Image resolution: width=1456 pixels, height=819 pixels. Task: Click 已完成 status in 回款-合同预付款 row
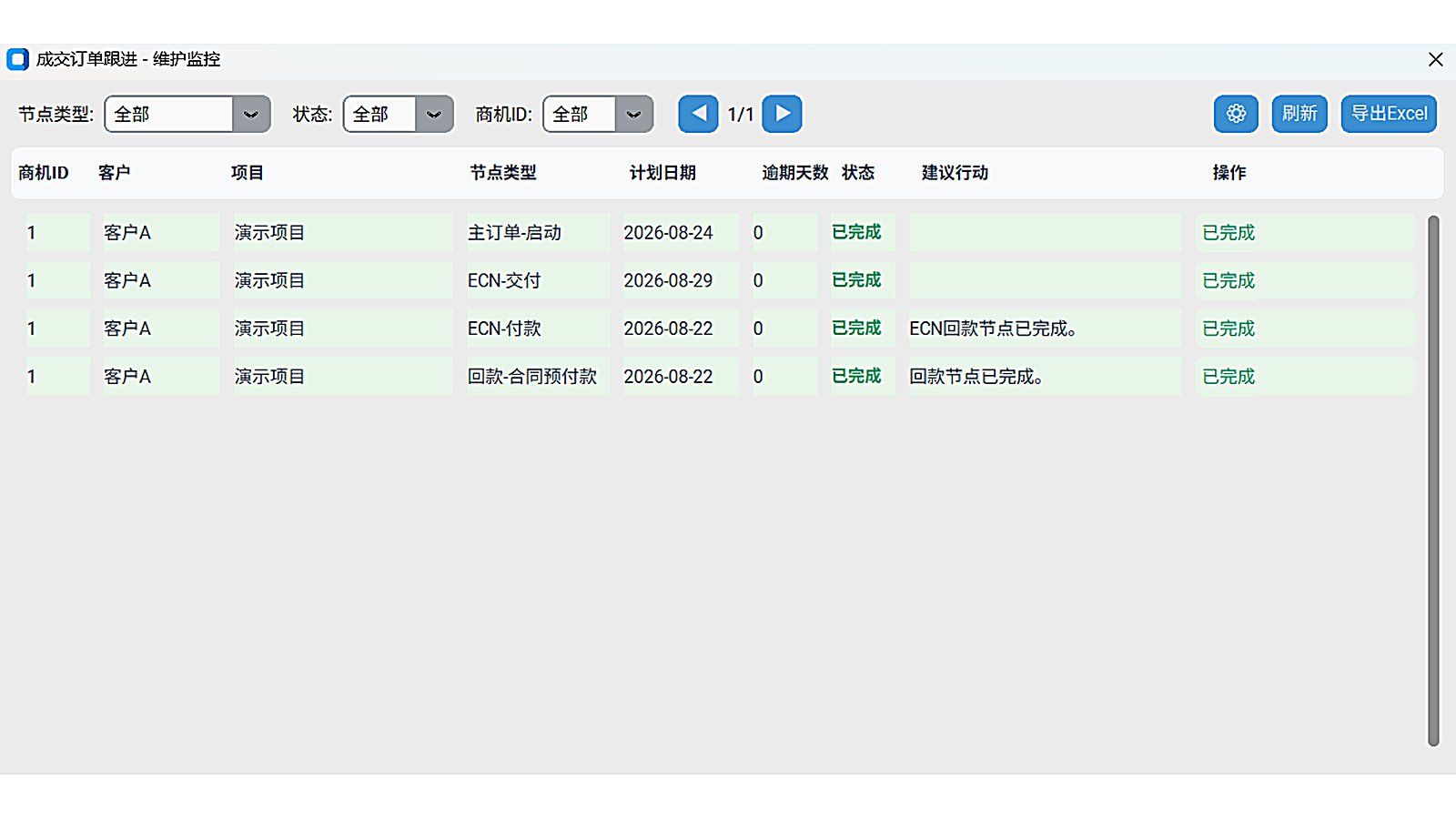point(856,376)
